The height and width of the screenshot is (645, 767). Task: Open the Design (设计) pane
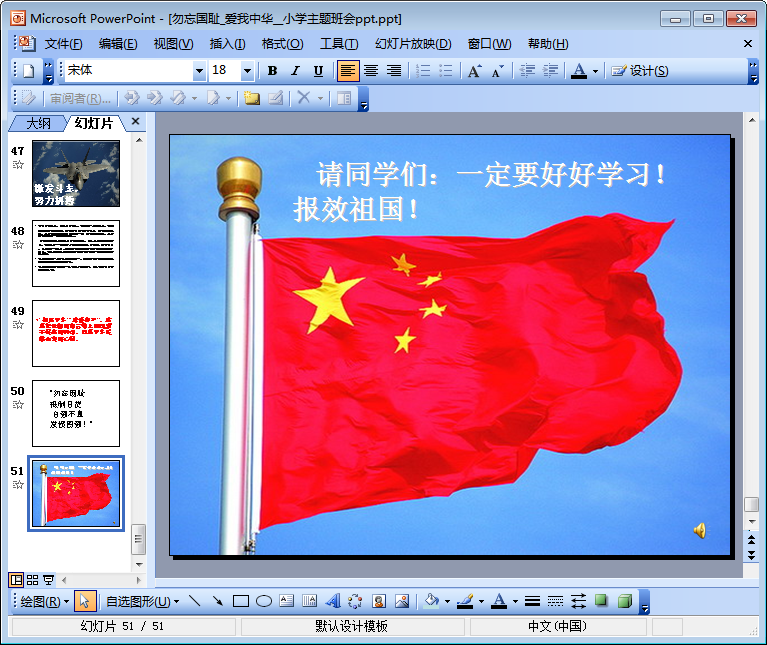[x=640, y=71]
